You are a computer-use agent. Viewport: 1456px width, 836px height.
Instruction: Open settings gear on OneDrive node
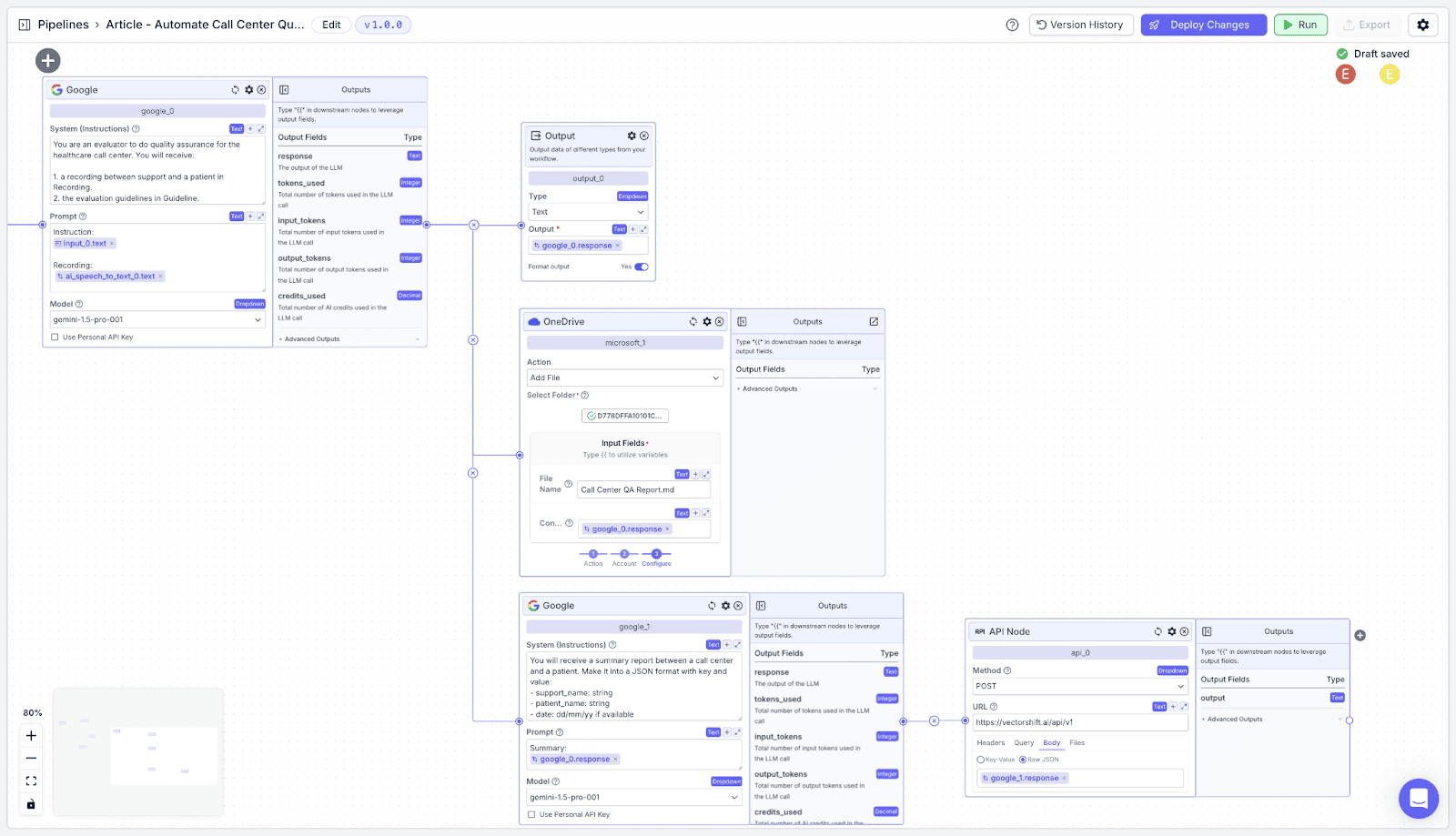pyautogui.click(x=706, y=322)
